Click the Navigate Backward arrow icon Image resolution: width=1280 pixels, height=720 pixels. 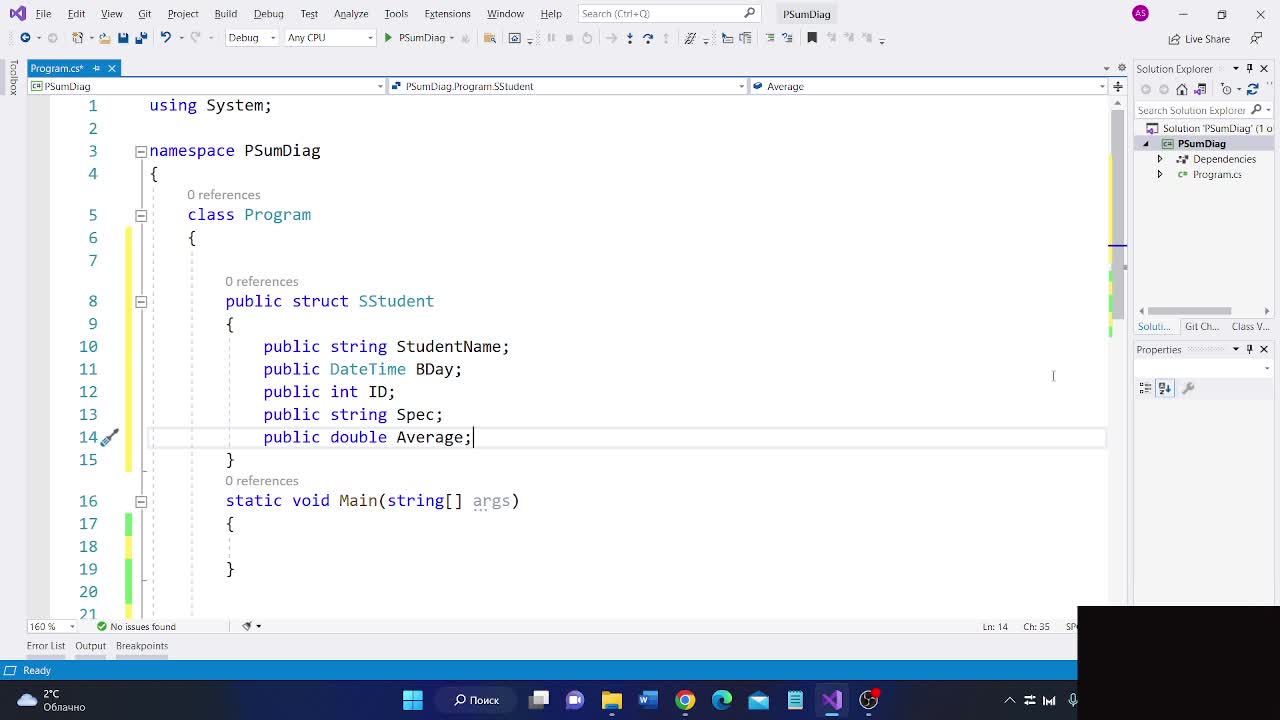(25, 38)
